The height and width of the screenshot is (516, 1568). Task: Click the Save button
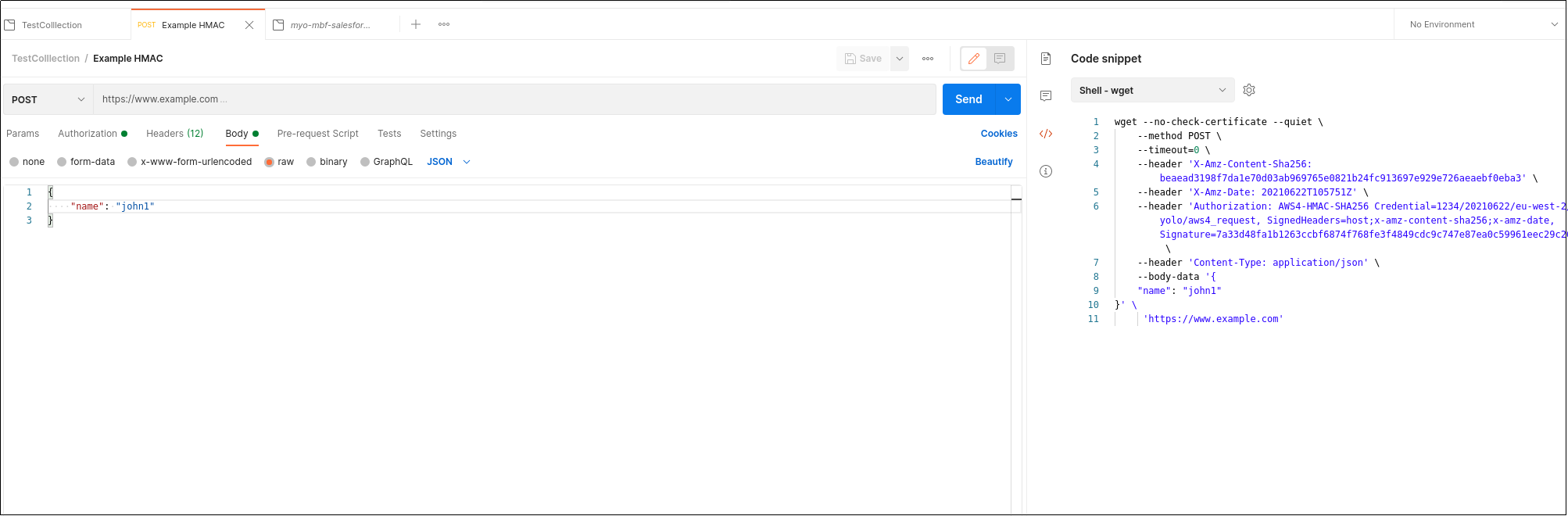[x=863, y=59]
